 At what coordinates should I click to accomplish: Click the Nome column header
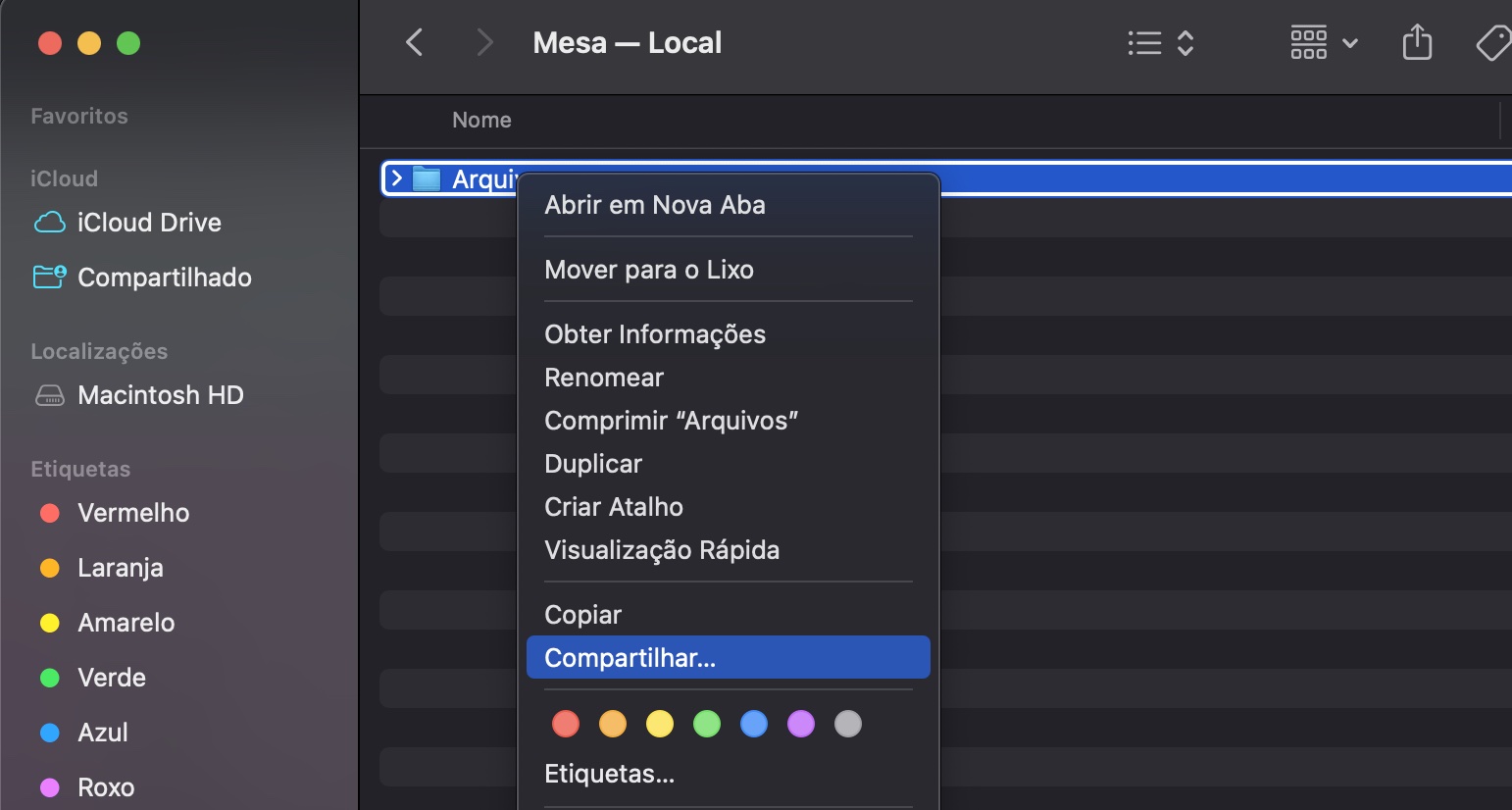point(481,120)
